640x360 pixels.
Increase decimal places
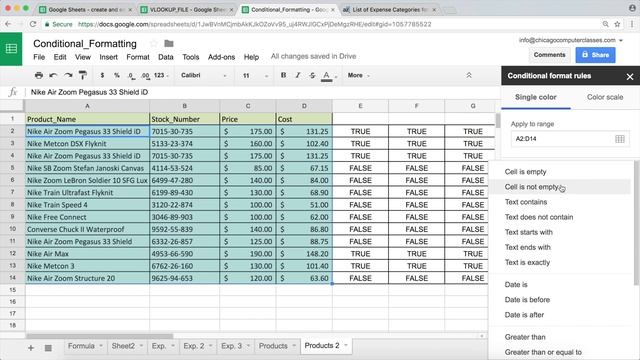tap(145, 76)
